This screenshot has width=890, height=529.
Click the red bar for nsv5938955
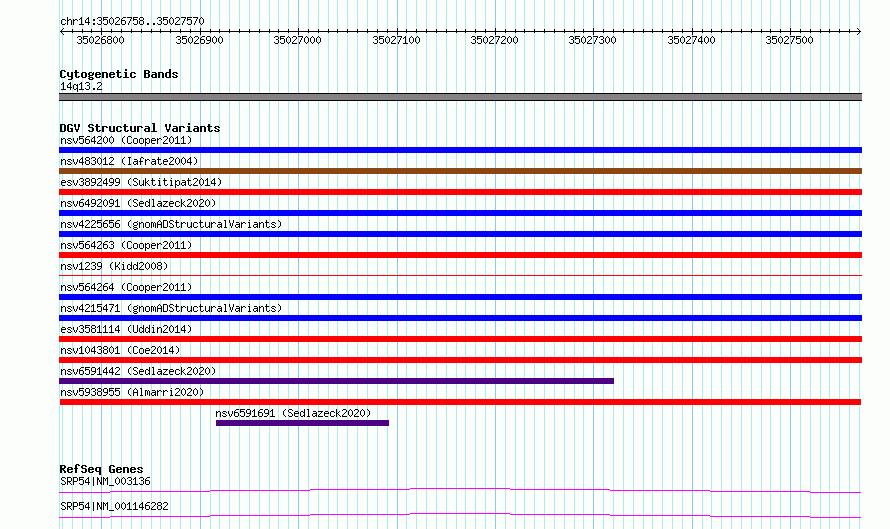[x=460, y=402]
